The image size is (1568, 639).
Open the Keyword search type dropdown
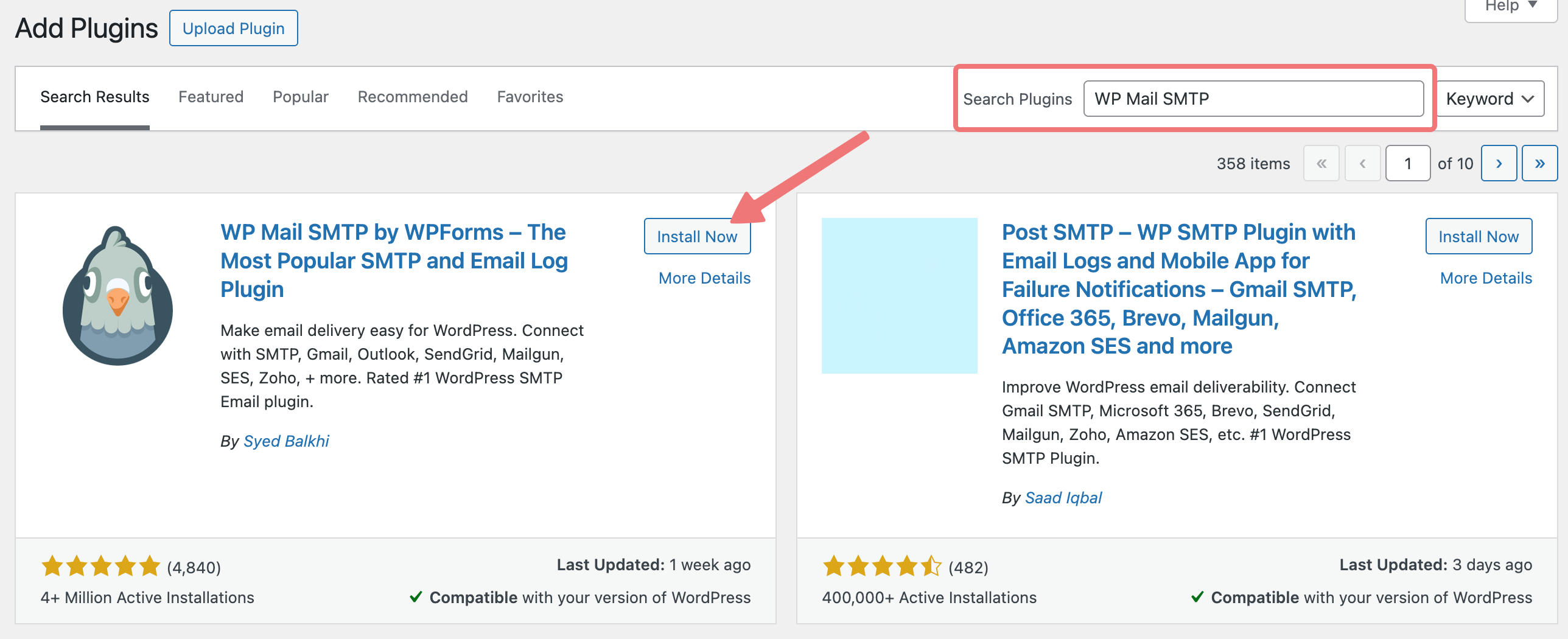[1490, 99]
